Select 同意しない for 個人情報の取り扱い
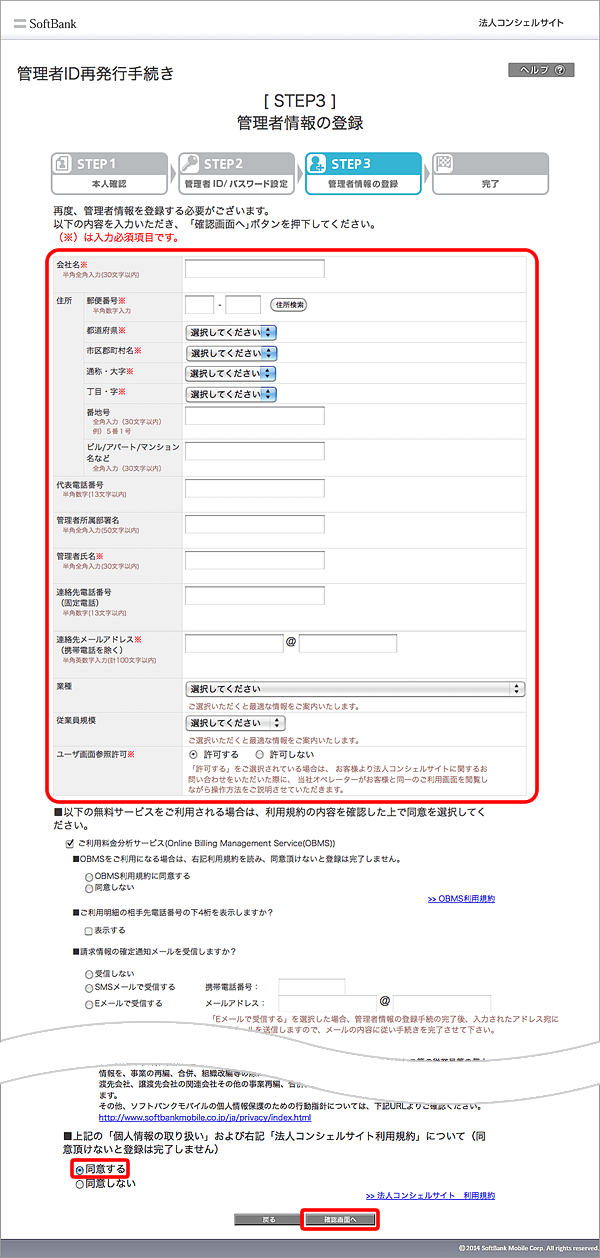Image resolution: width=600 pixels, height=1258 pixels. (x=80, y=1184)
